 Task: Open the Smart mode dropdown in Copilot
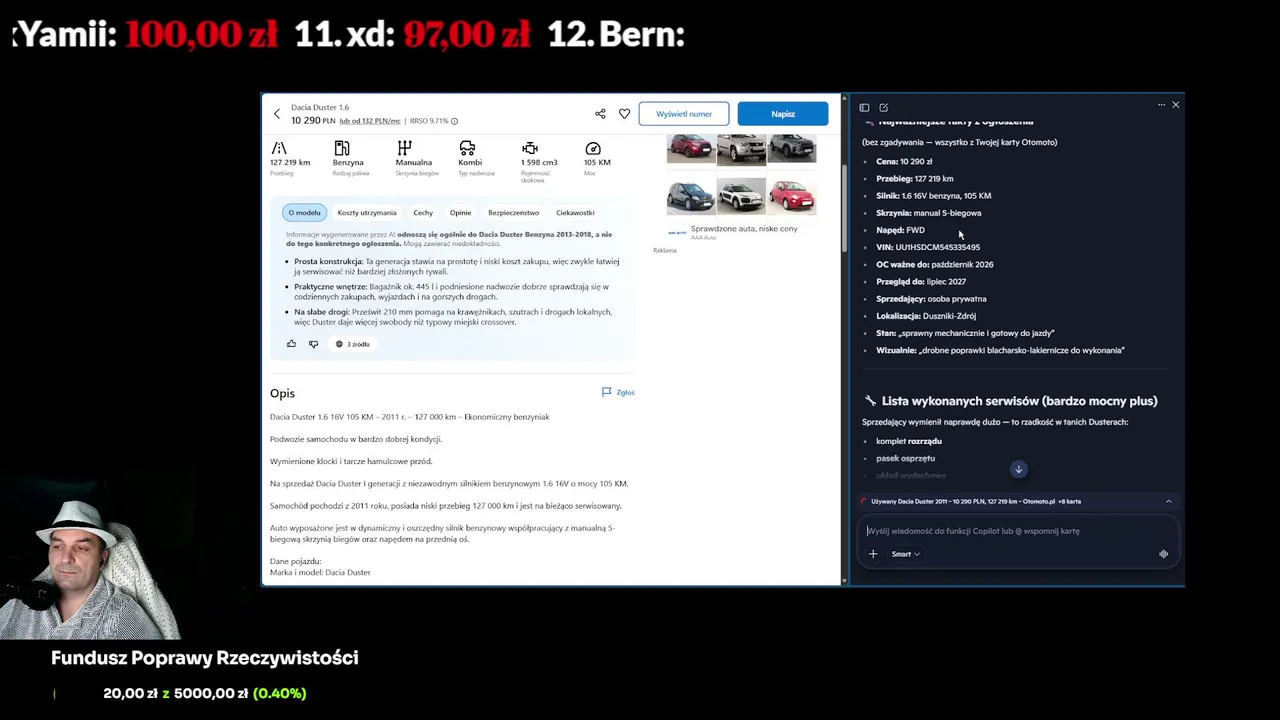point(905,554)
